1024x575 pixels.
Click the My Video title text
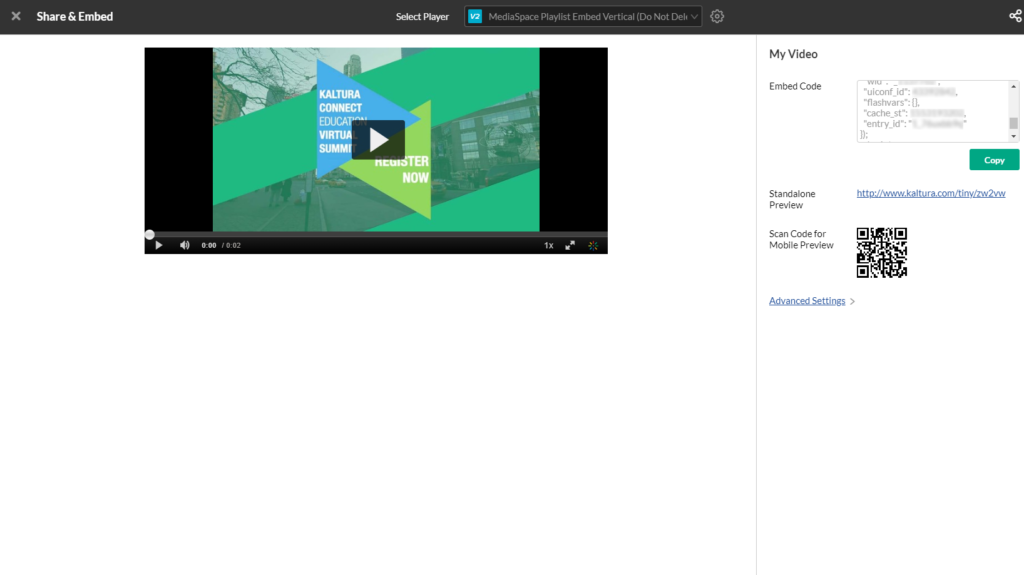tap(793, 54)
